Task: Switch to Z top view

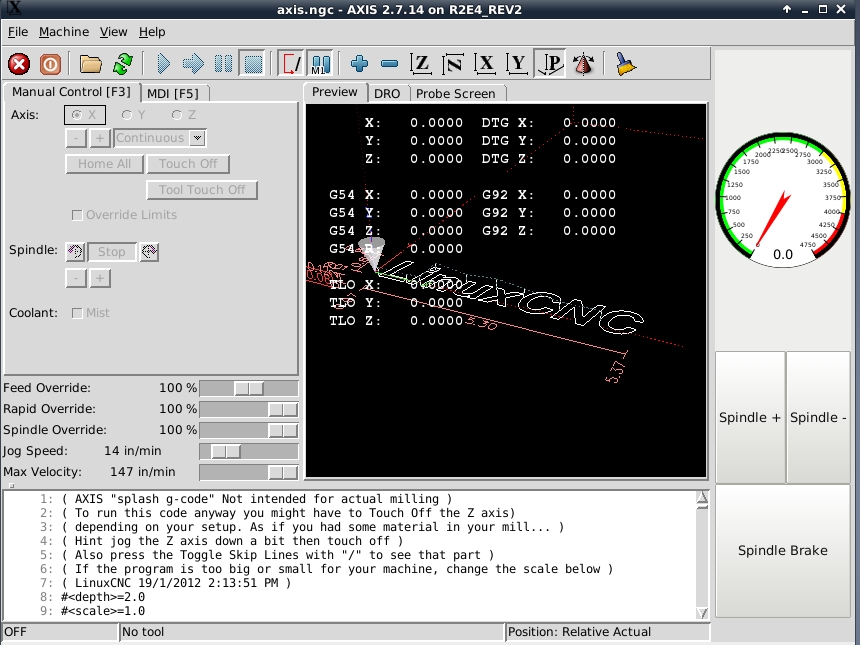Action: (421, 64)
